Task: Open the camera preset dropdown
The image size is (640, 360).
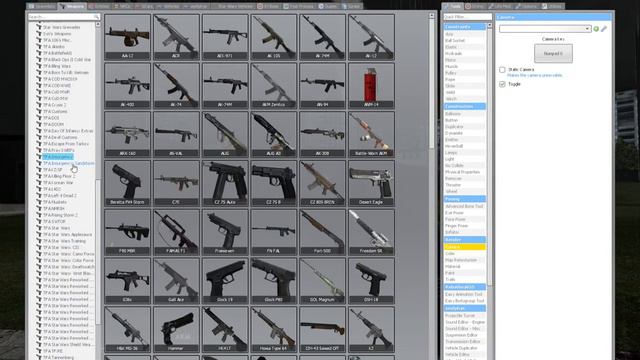Action: pyautogui.click(x=545, y=29)
